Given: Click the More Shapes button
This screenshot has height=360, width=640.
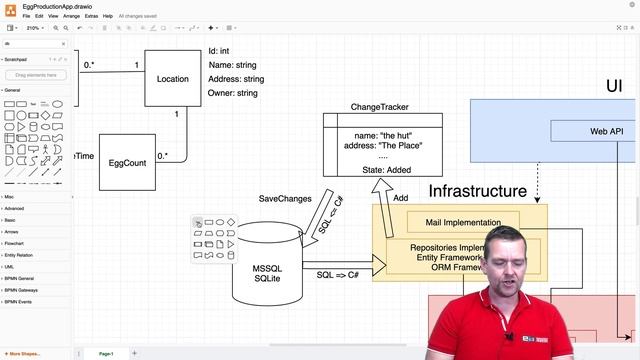Looking at the screenshot, I should click(x=22, y=354).
